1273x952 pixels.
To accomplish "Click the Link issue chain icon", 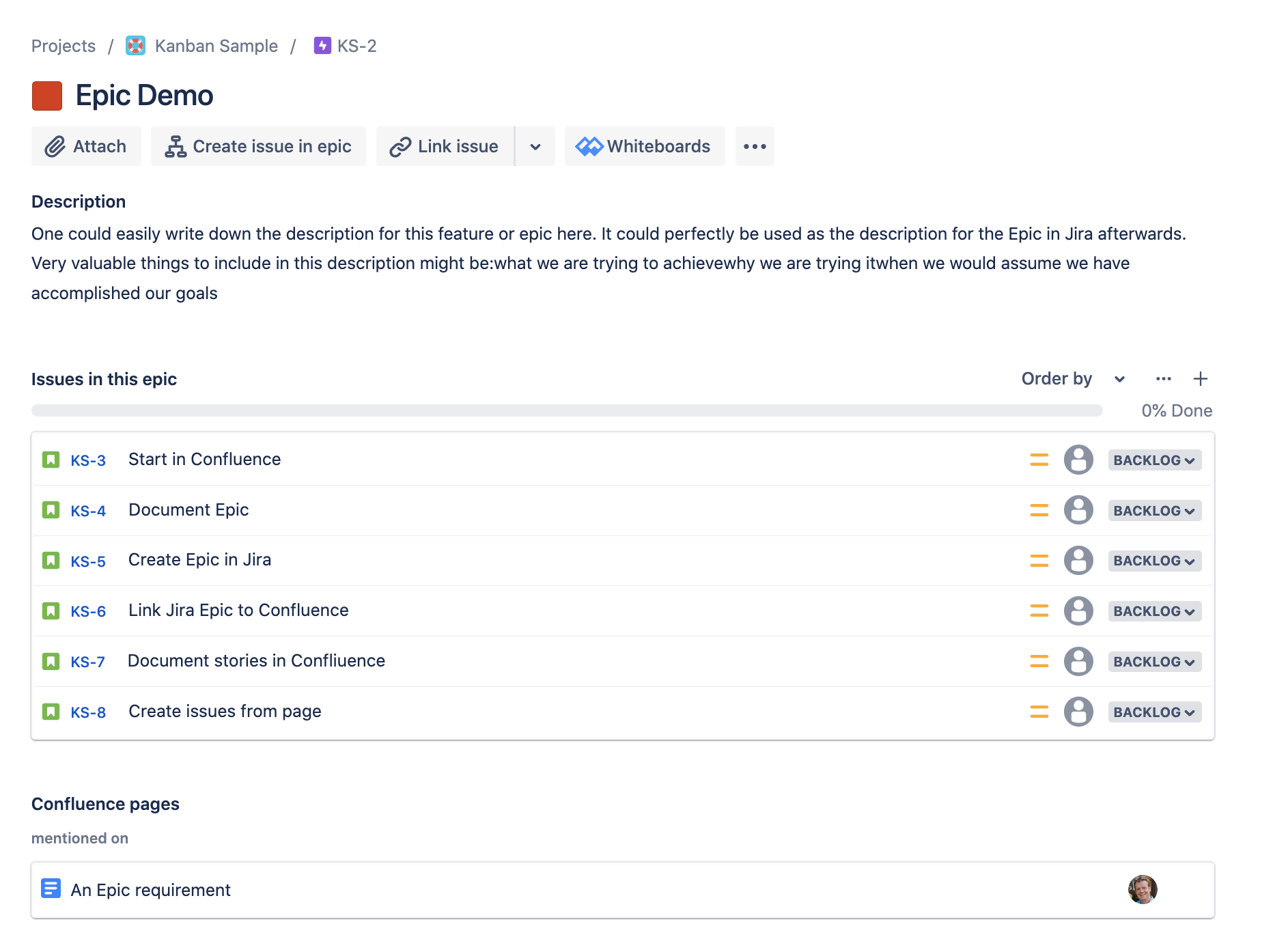I will click(x=400, y=146).
